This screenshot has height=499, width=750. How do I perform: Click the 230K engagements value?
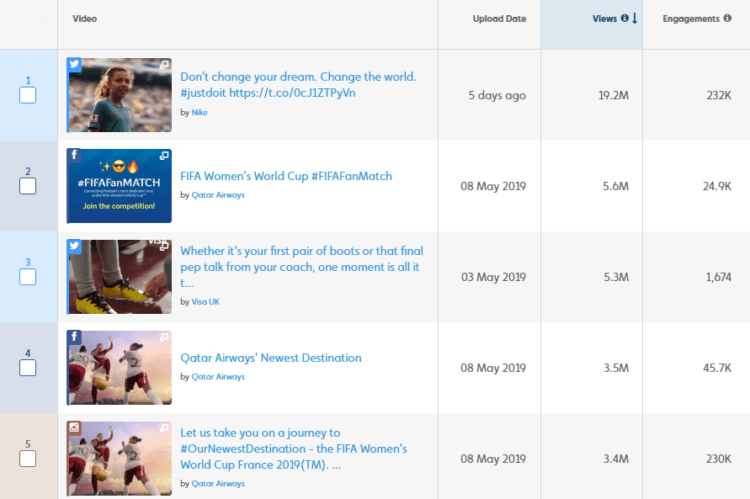click(718, 459)
